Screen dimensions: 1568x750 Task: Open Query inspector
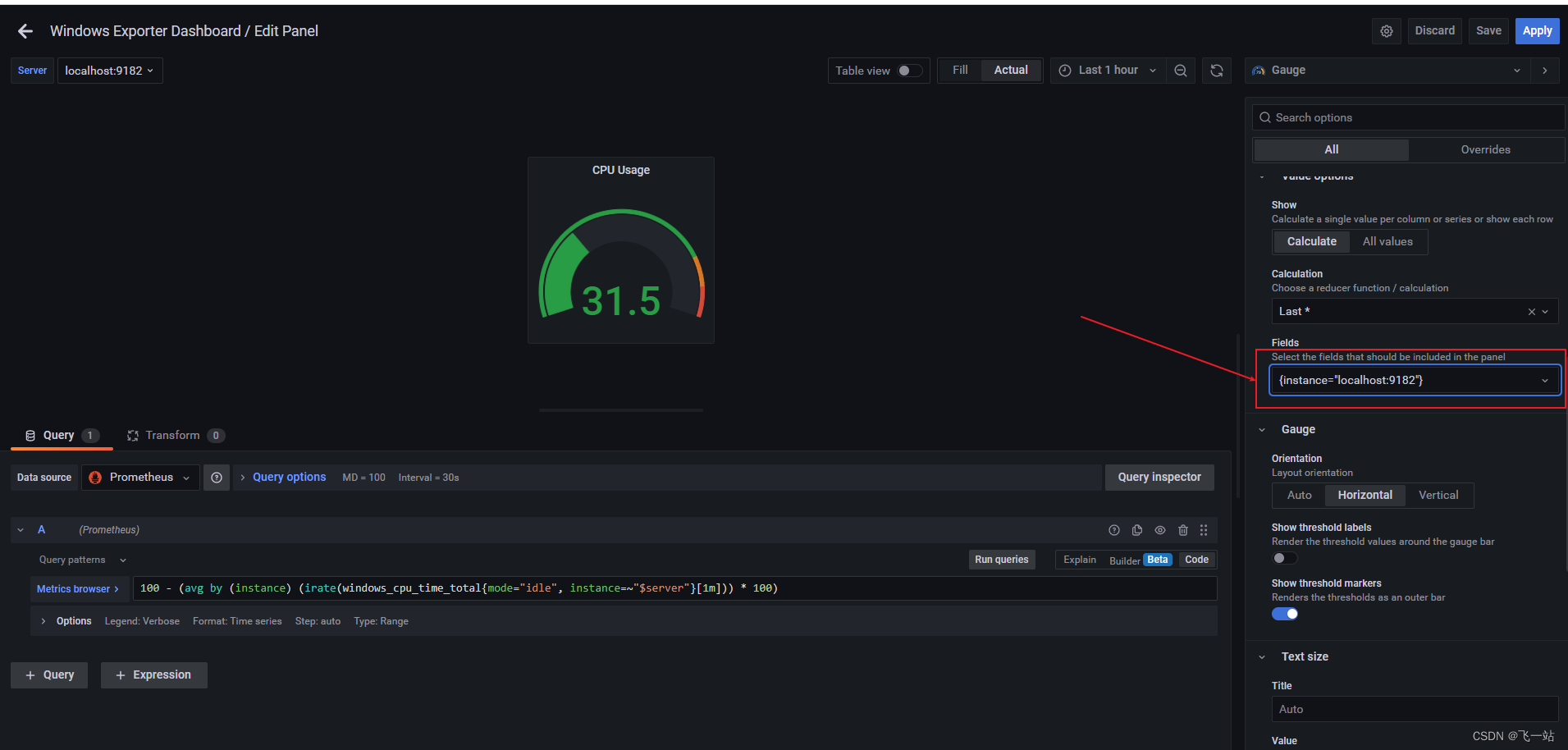(1159, 478)
